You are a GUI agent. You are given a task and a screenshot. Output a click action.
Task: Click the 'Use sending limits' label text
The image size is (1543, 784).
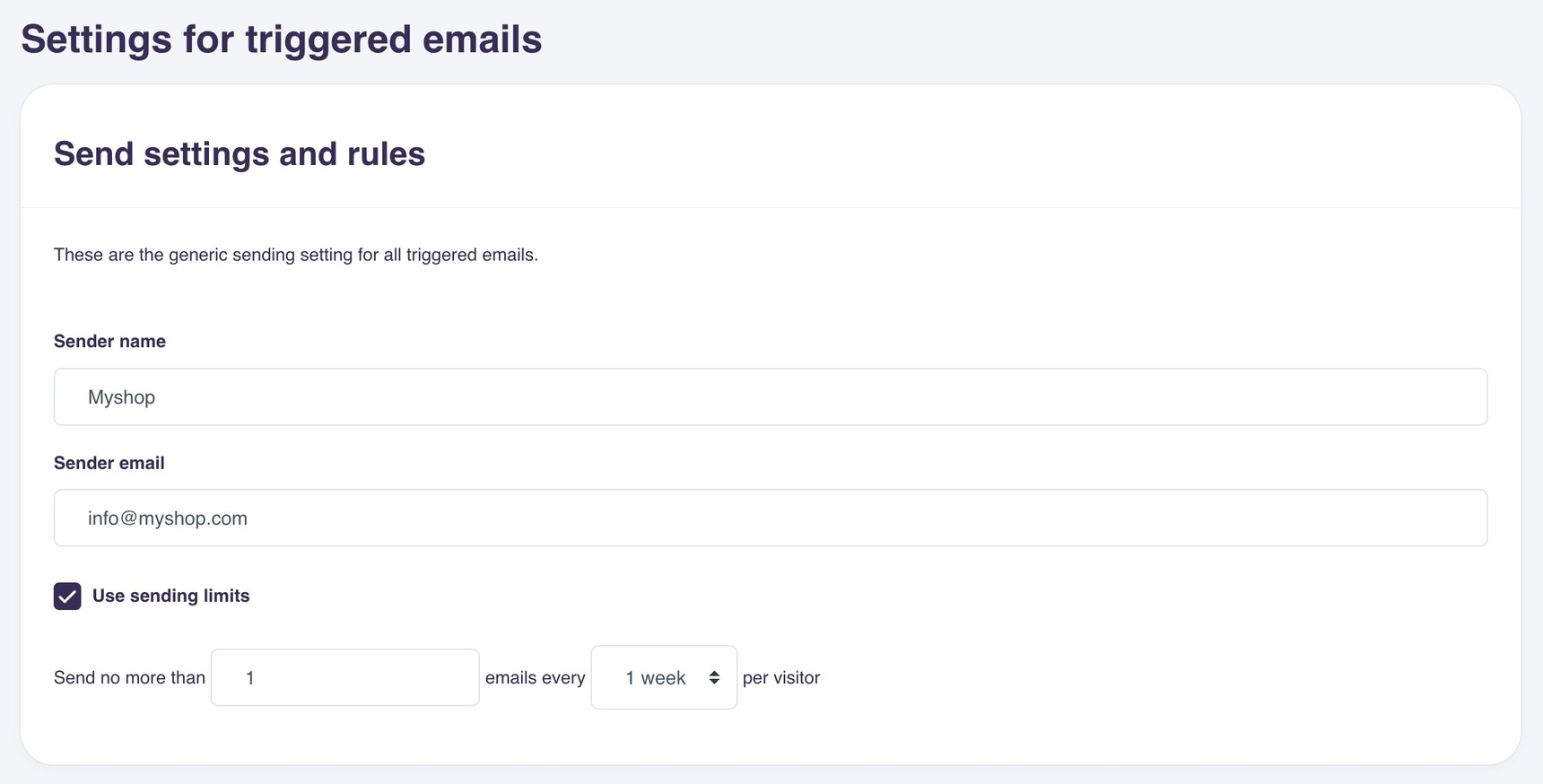click(x=170, y=596)
